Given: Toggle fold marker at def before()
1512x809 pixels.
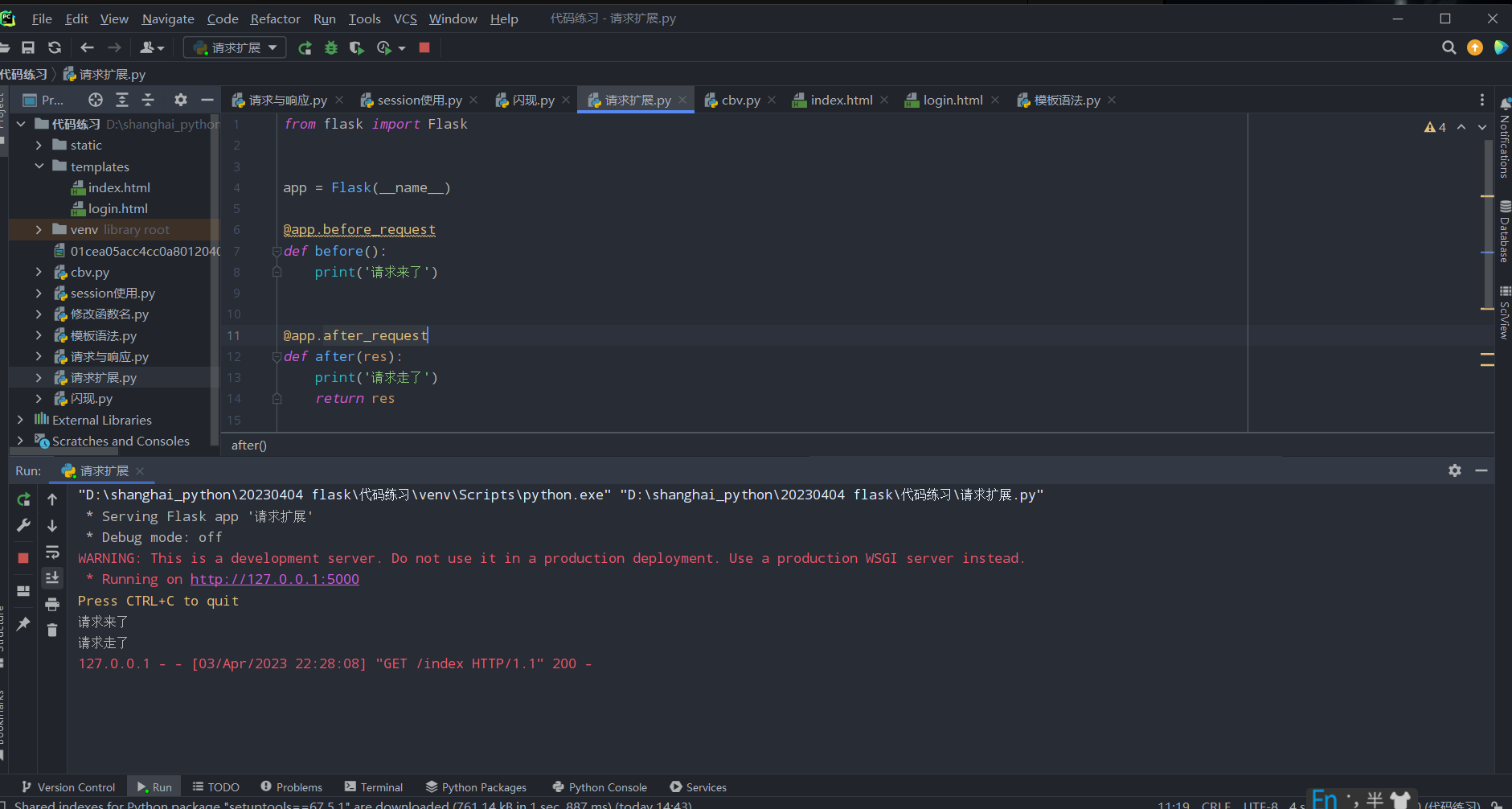Looking at the screenshot, I should coord(277,251).
